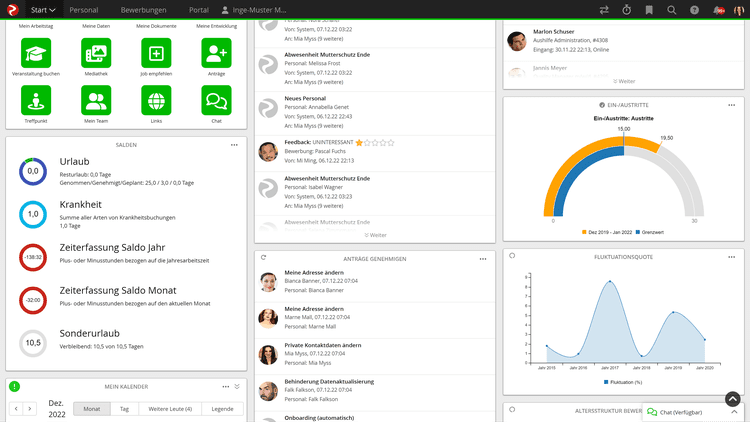The width and height of the screenshot is (750, 422).
Task: Open the Mediathek tile
Action: [x=97, y=53]
